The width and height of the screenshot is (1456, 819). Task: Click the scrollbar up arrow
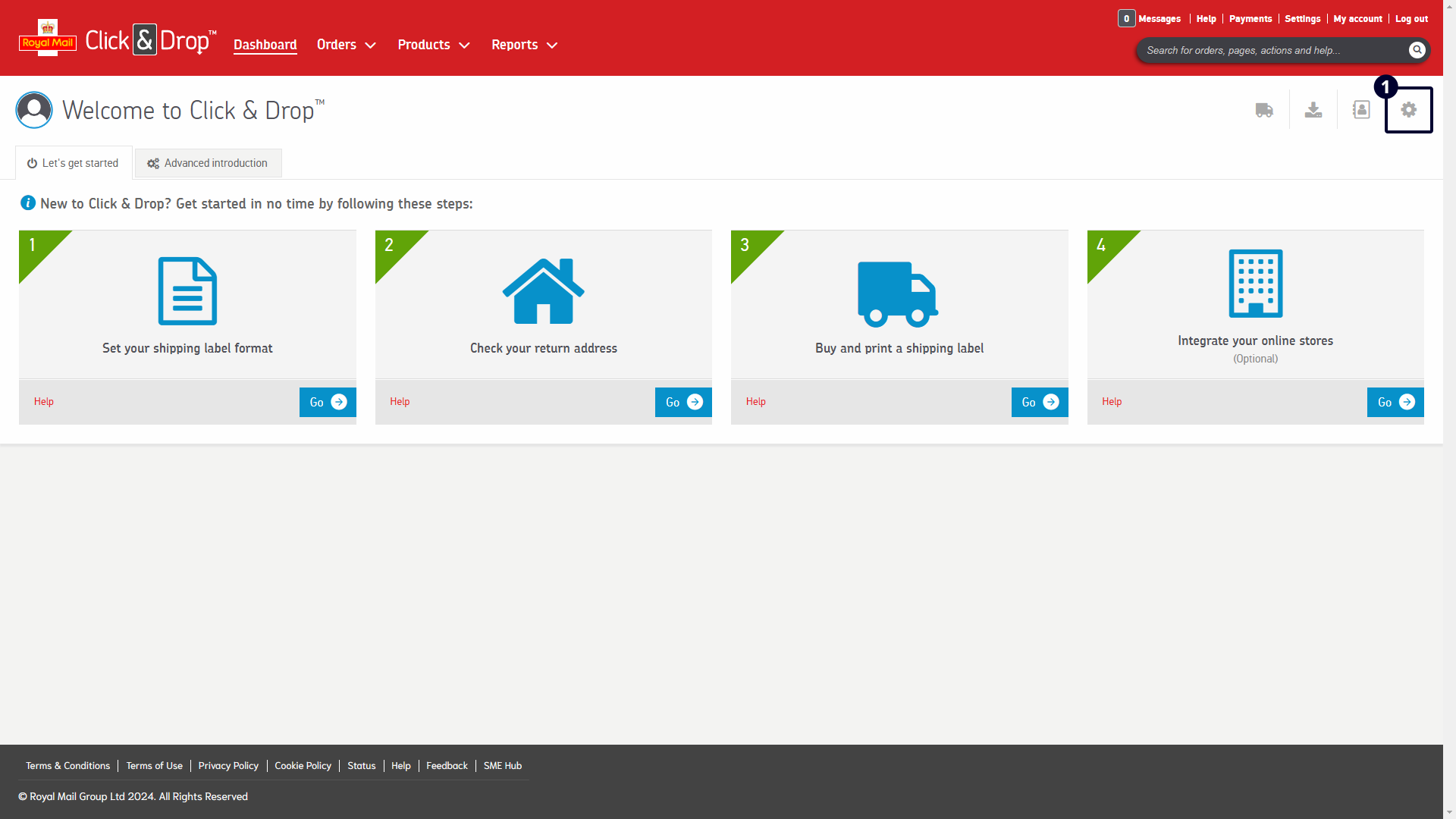pyautogui.click(x=1449, y=6)
